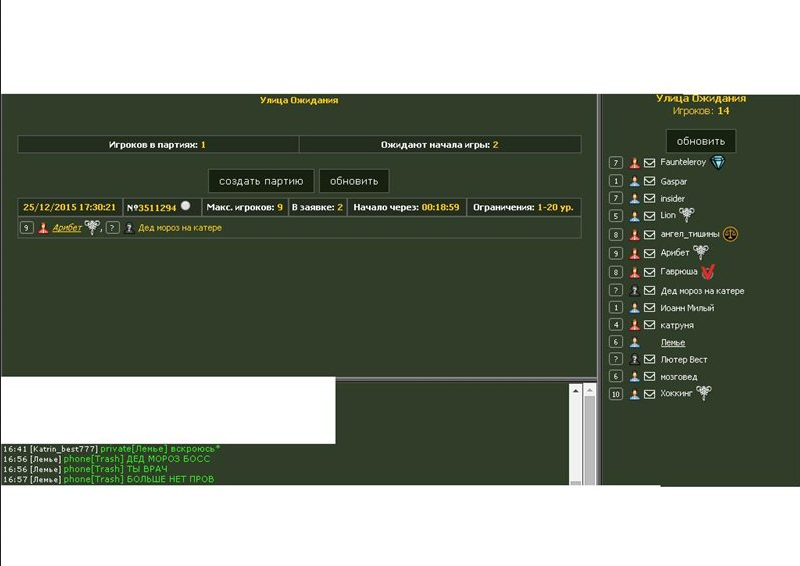The image size is (800, 566).
Task: Click the white status circle by game №3511294
Action: (185, 206)
